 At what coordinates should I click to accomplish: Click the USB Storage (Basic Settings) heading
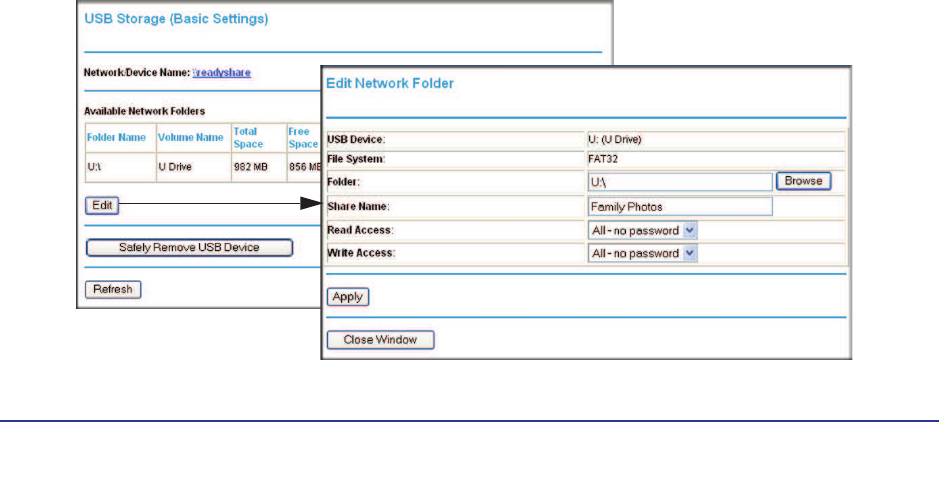coord(176,19)
